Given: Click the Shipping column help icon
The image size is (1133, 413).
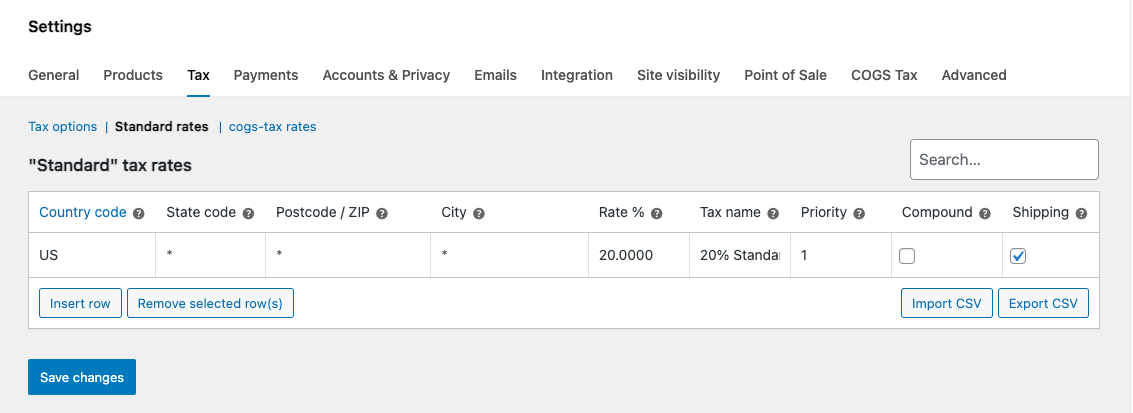Looking at the screenshot, I should click(1081, 213).
